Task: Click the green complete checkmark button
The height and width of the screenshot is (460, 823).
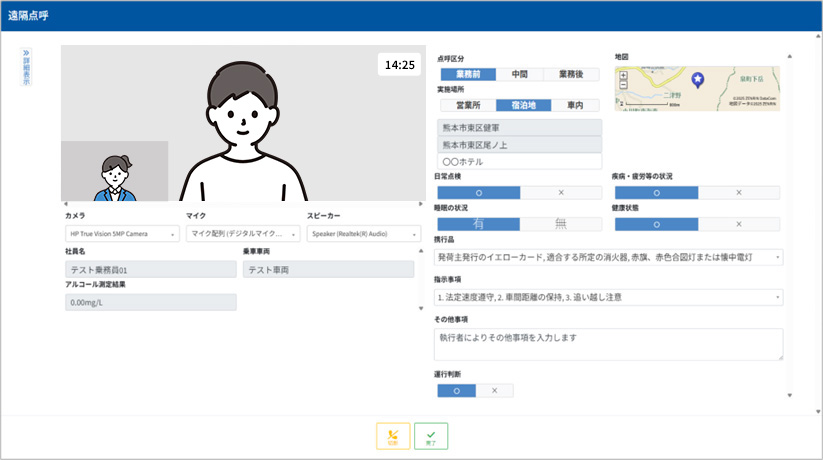Action: (x=431, y=436)
